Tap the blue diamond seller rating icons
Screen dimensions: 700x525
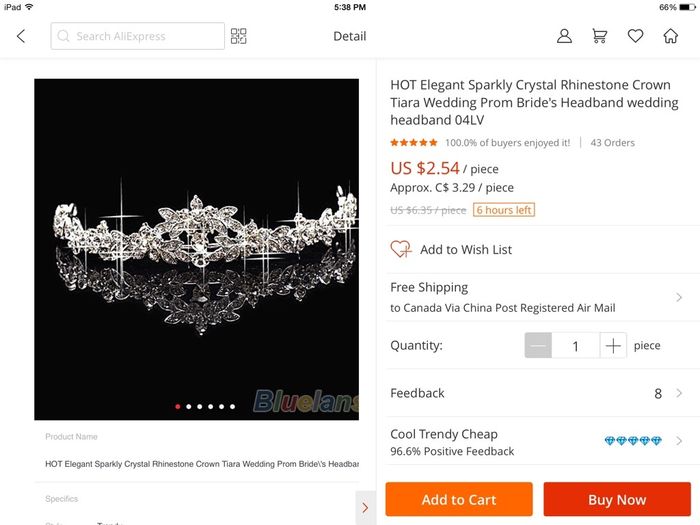tap(633, 441)
